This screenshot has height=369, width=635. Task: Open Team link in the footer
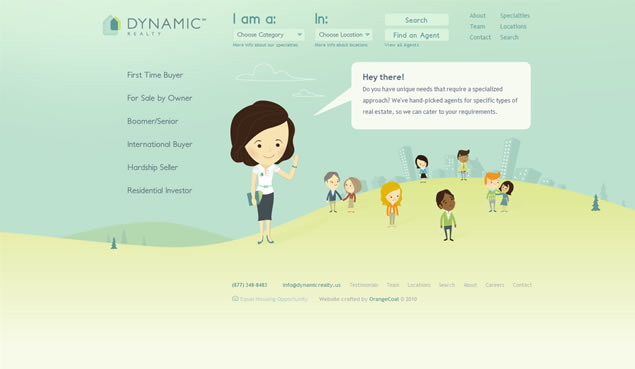click(393, 285)
